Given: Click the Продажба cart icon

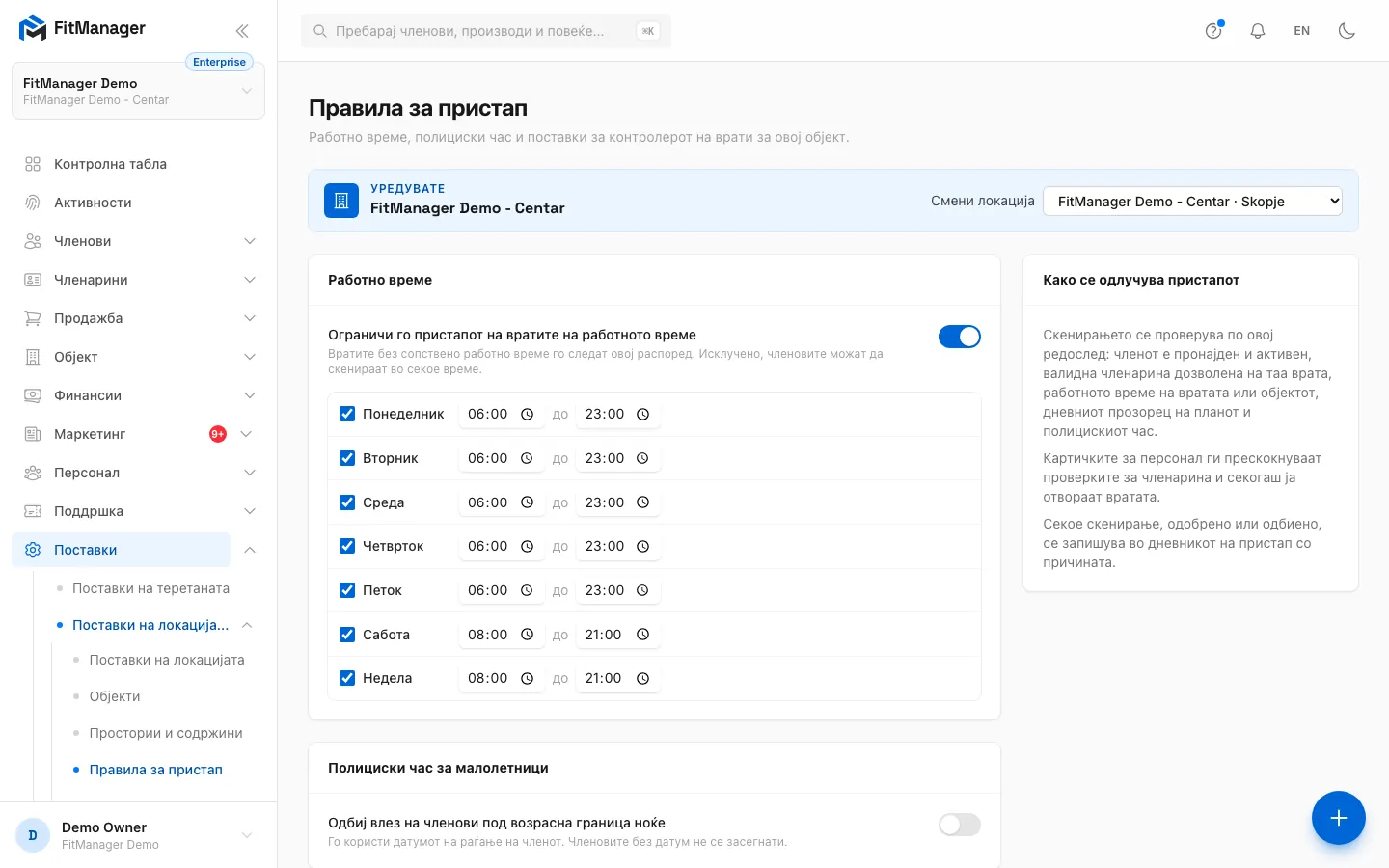Looking at the screenshot, I should [x=33, y=318].
